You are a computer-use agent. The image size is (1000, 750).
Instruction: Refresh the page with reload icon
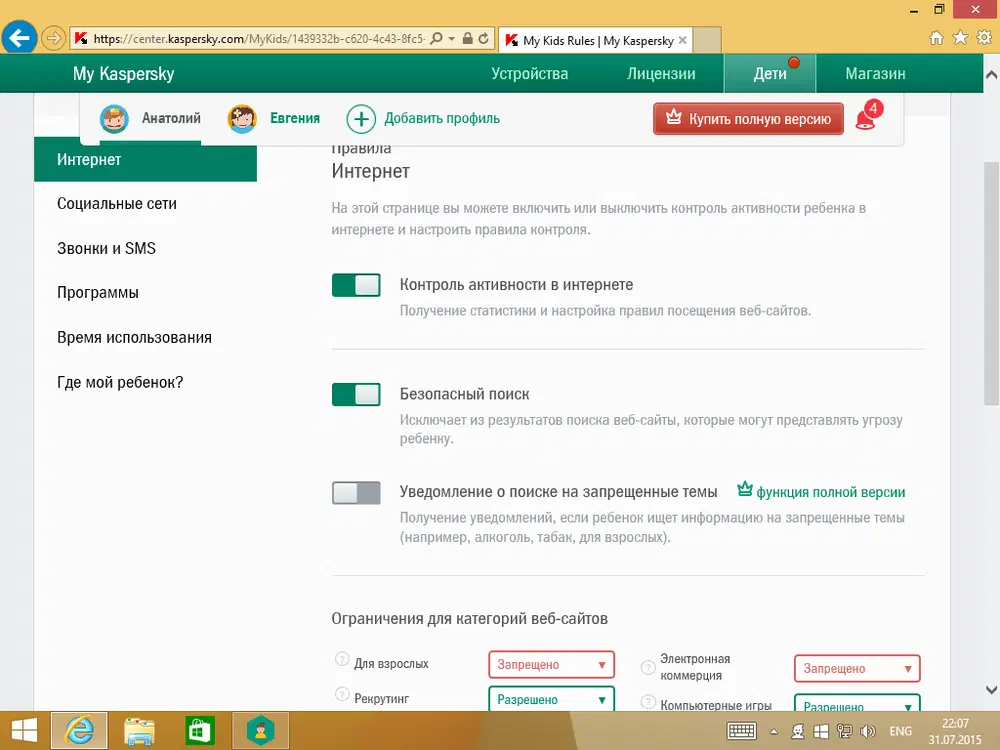[x=484, y=39]
